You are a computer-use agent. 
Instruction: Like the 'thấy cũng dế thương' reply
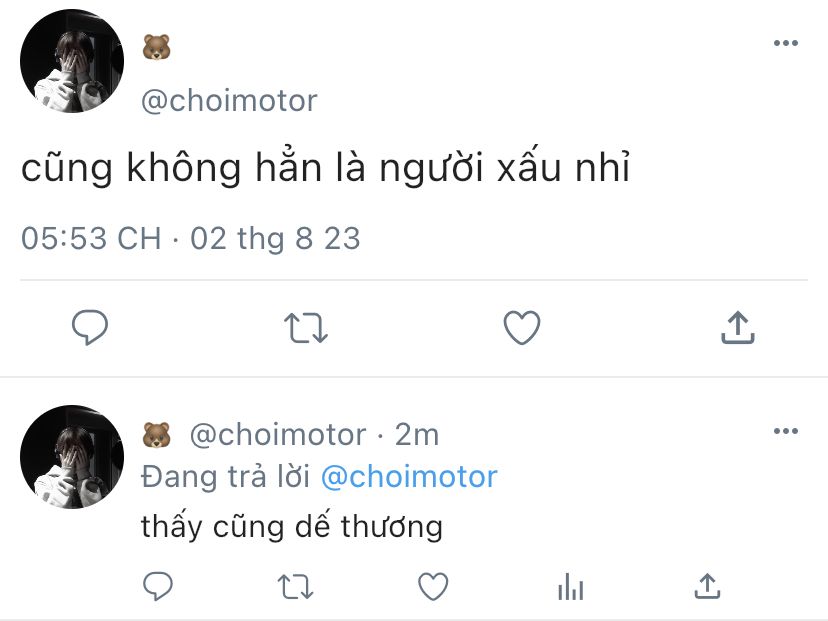[433, 586]
